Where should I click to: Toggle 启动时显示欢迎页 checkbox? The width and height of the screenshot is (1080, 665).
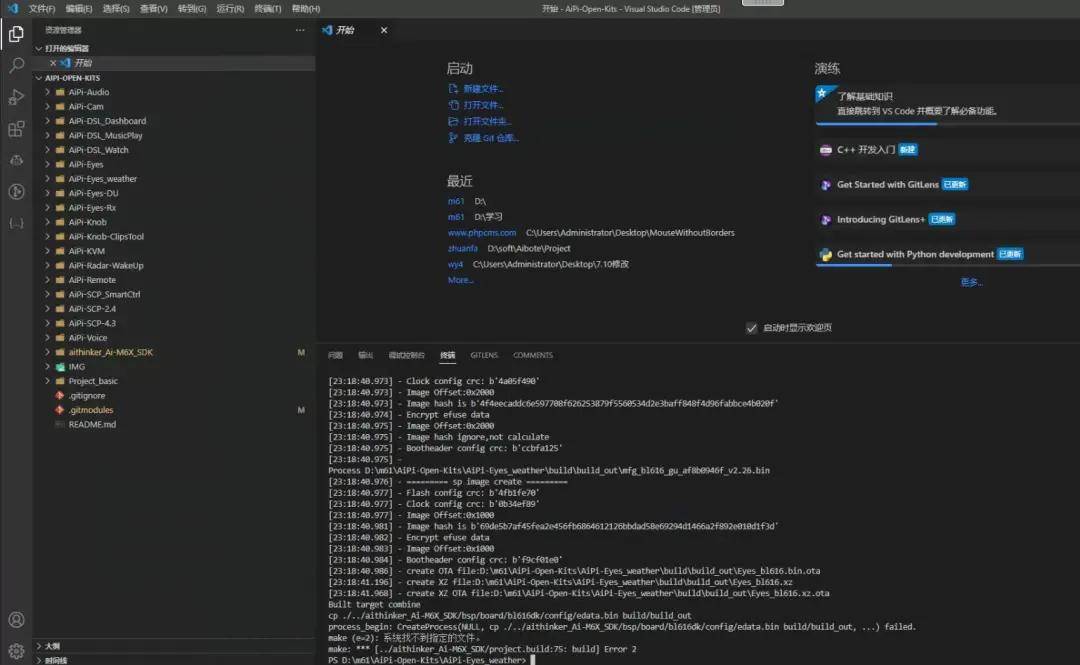pos(751,328)
